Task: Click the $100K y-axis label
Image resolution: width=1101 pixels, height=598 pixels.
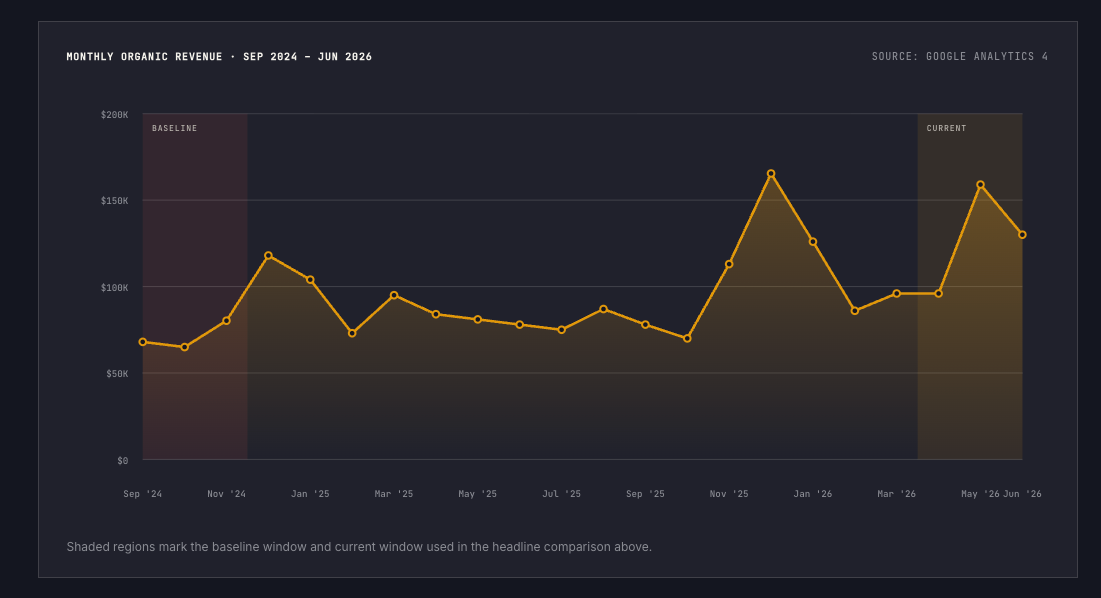Action: [114, 287]
